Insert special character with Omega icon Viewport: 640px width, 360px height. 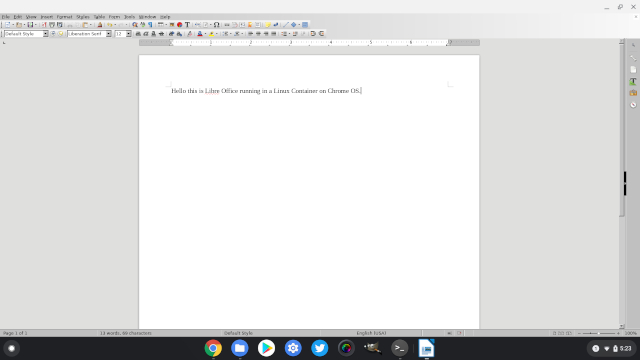[x=216, y=24]
